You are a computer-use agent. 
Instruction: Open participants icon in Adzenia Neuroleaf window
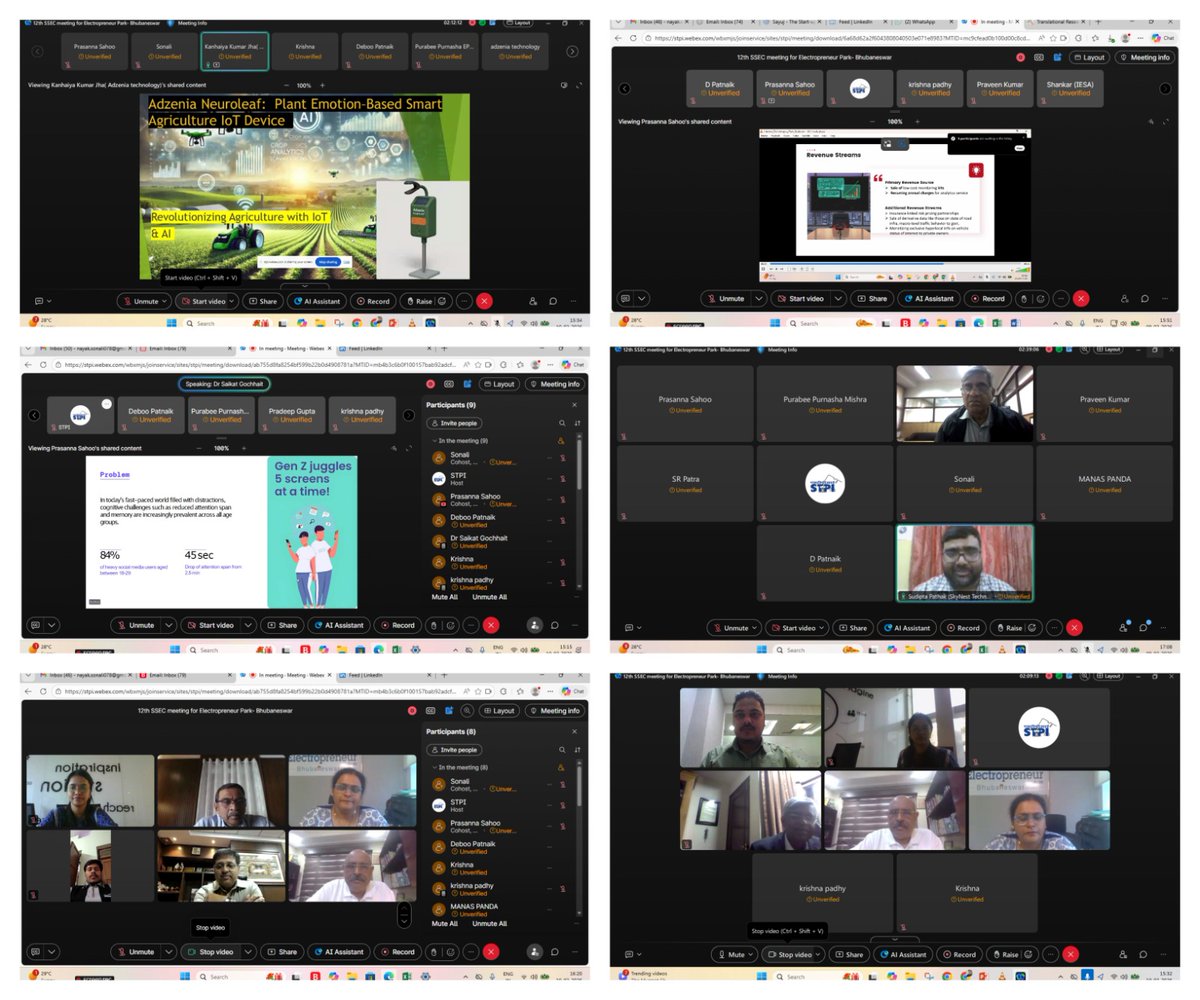532,300
